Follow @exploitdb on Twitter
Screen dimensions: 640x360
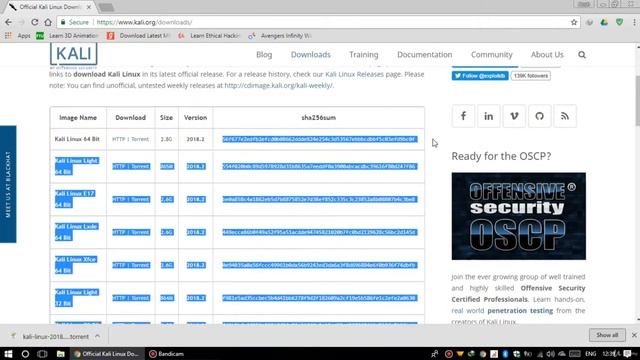[x=480, y=76]
